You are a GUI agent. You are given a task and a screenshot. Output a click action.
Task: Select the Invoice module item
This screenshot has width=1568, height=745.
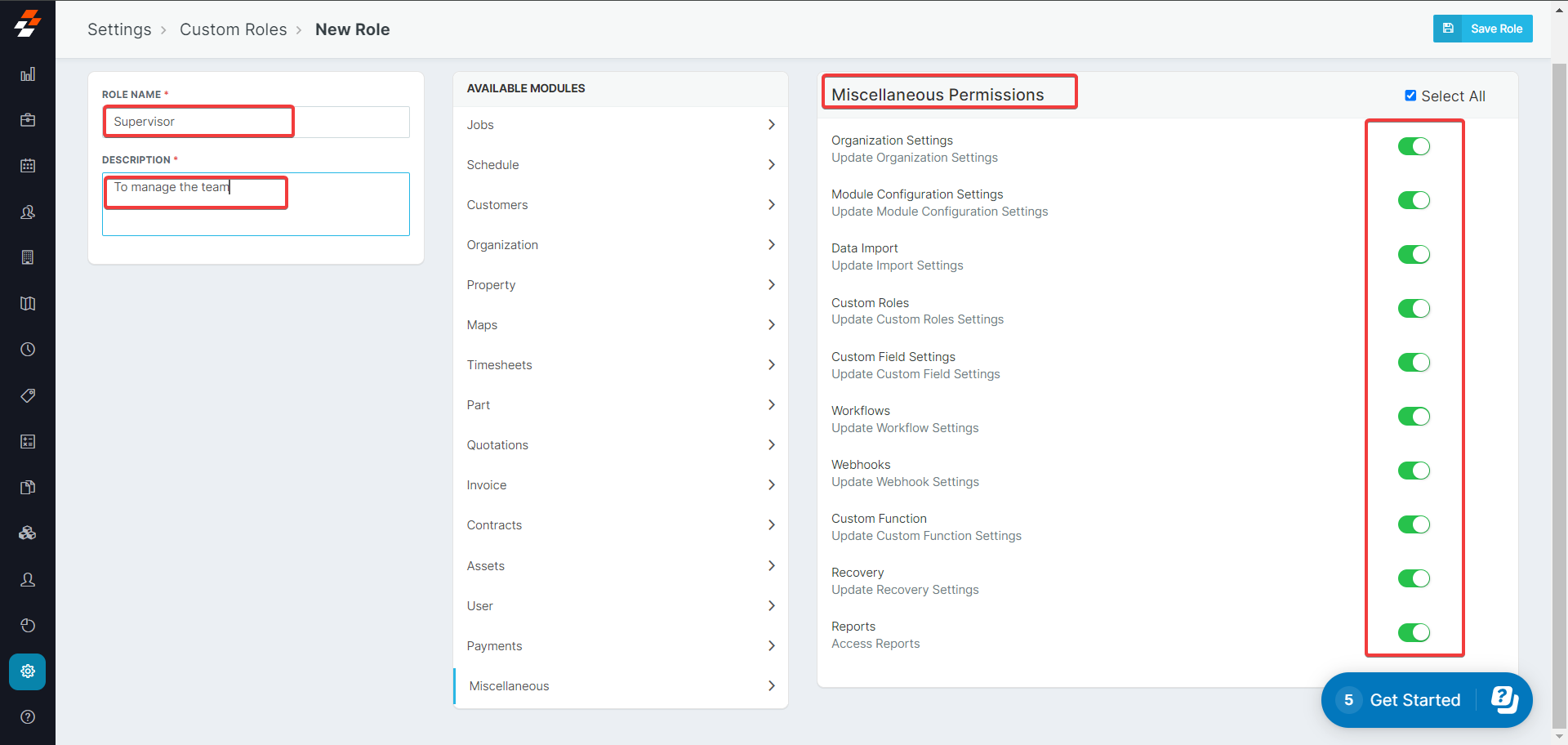click(487, 485)
